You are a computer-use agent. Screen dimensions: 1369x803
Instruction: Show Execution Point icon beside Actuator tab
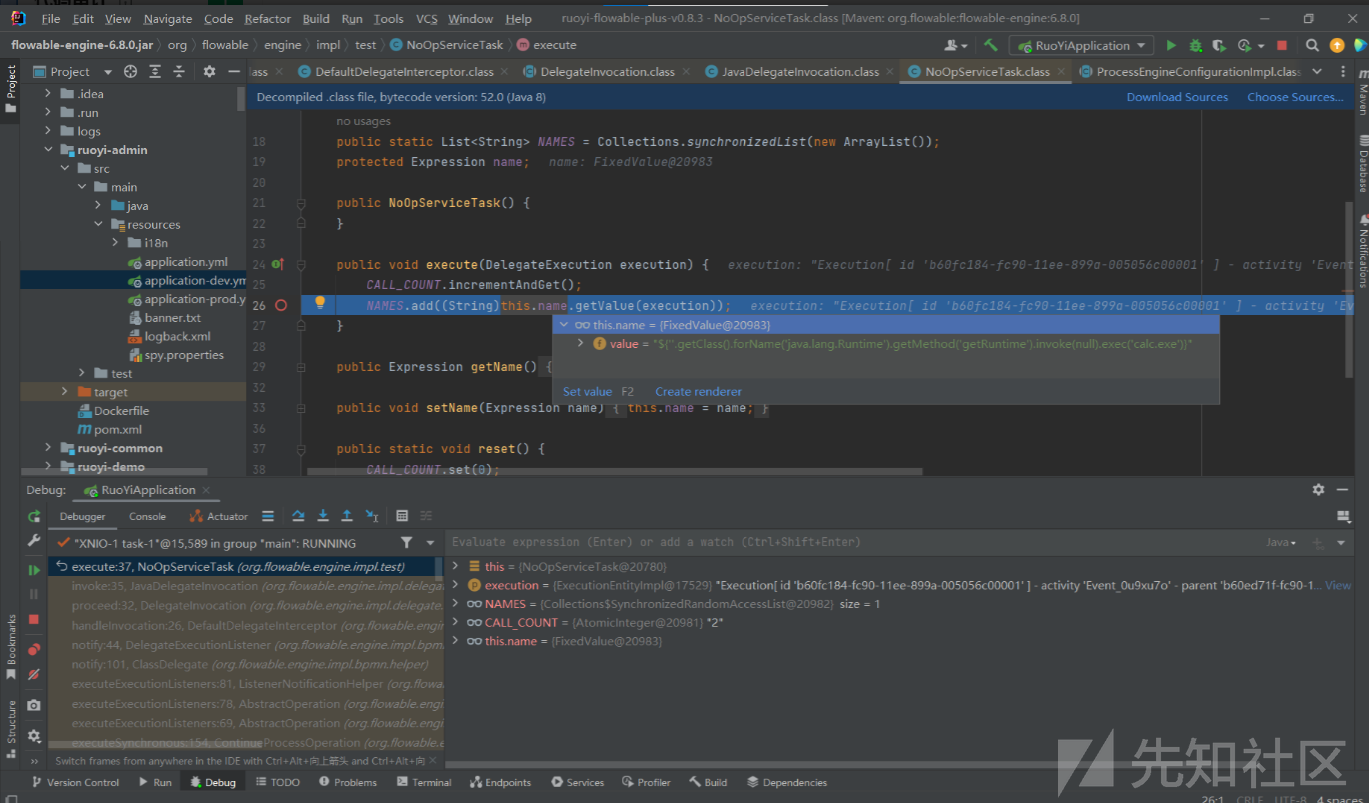(x=268, y=516)
